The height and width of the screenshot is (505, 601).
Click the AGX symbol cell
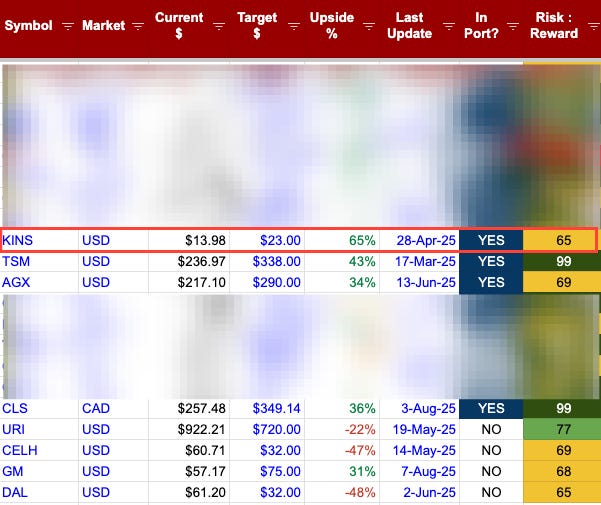[x=40, y=282]
